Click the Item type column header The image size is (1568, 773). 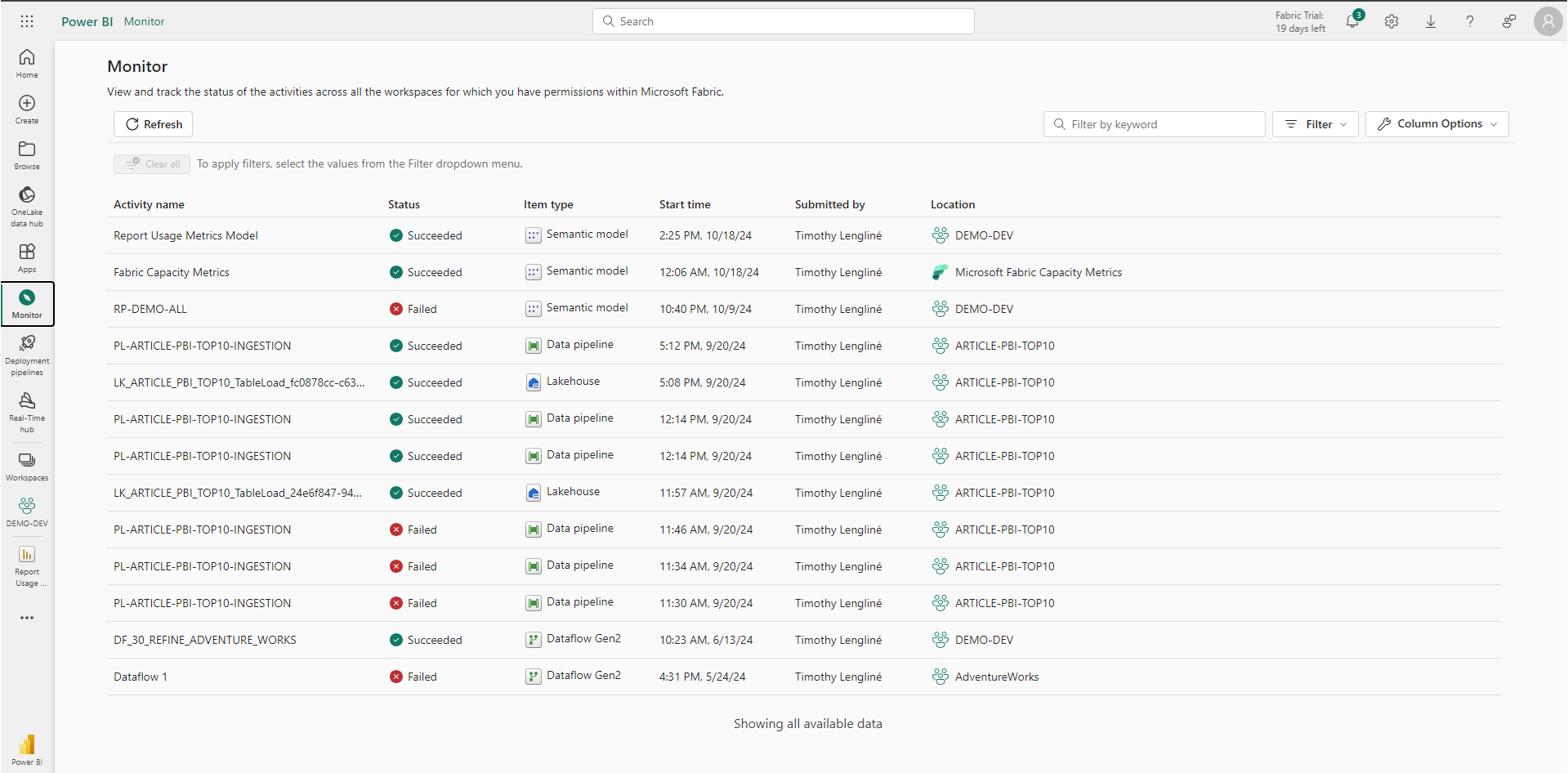coord(548,204)
